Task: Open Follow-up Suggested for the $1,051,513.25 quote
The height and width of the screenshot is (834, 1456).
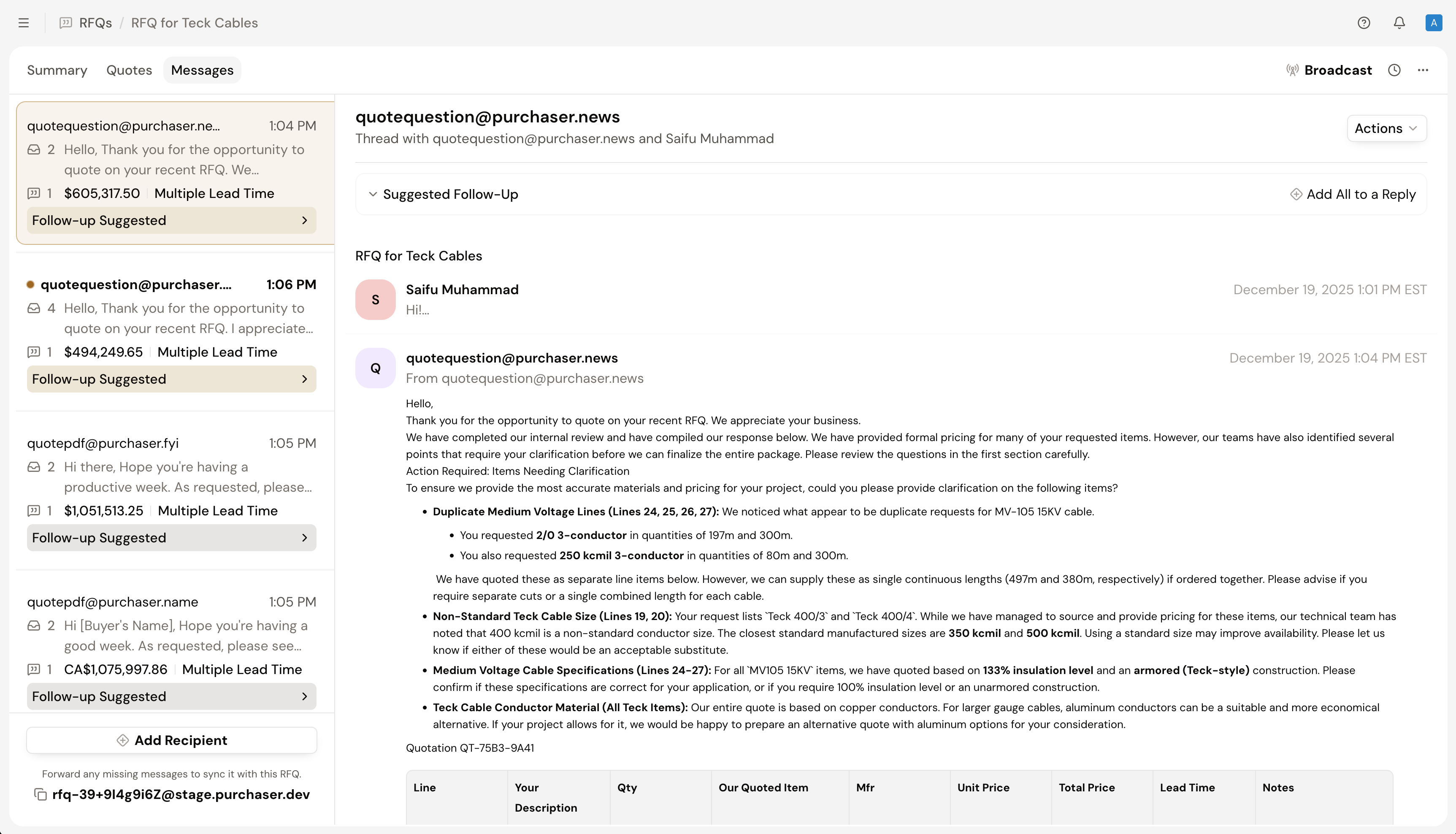Action: [x=171, y=538]
